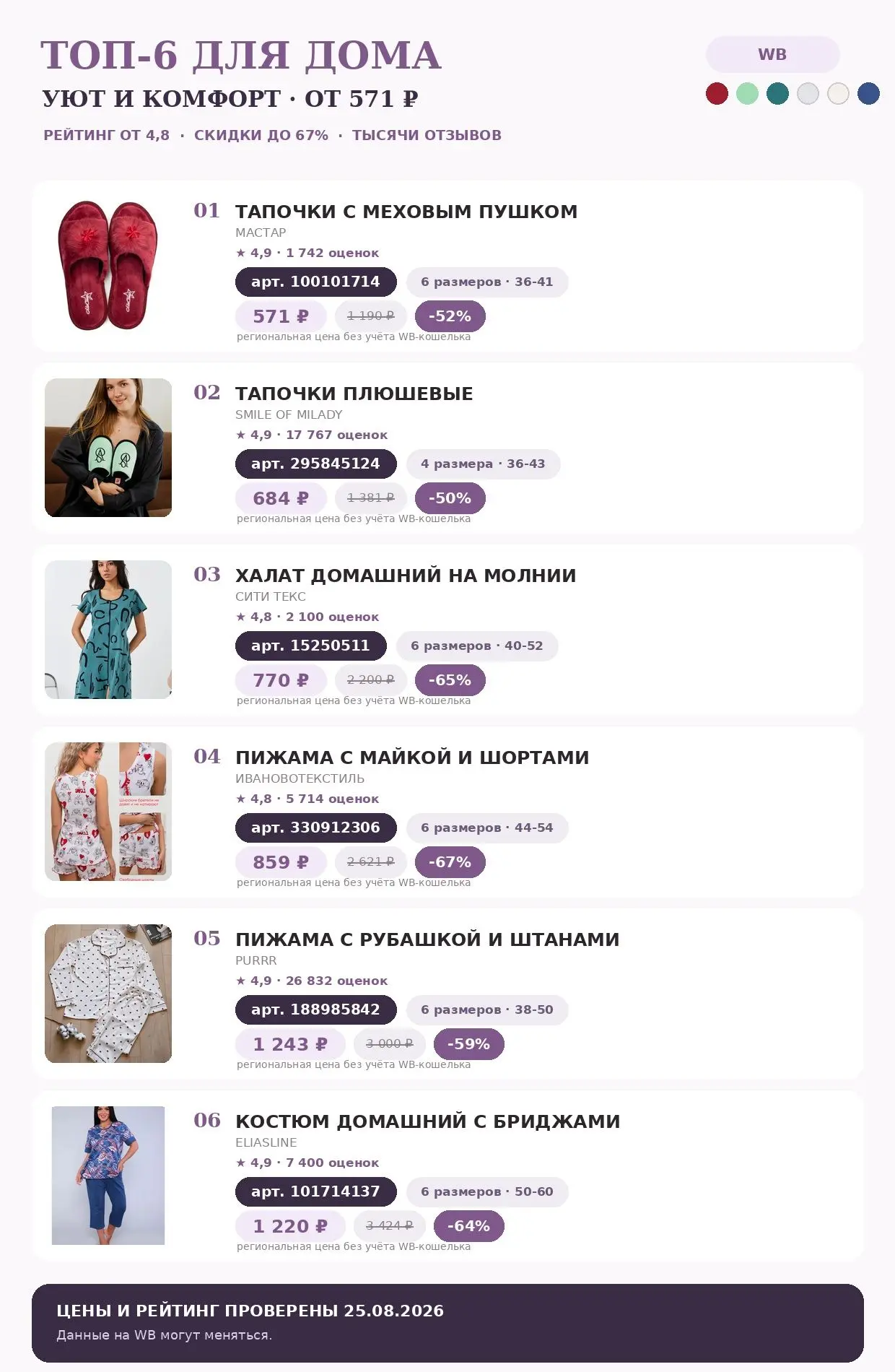Screen dimensions: 895x1372
Task: Open the plush slippers product photo
Action: click(x=108, y=448)
